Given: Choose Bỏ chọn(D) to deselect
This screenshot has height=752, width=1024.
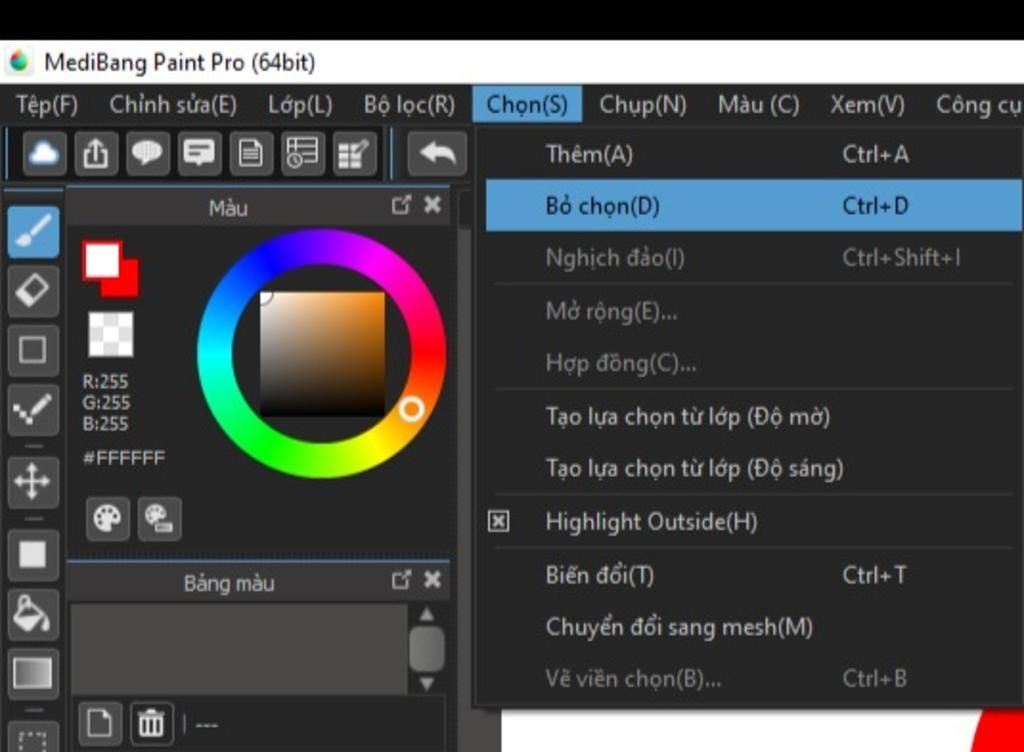Looking at the screenshot, I should pos(754,206).
